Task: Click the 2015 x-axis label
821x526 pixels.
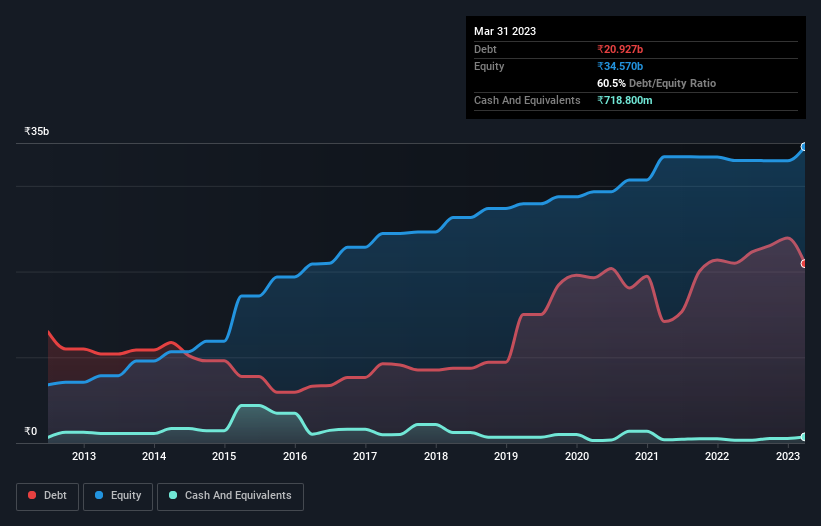Action: (224, 456)
